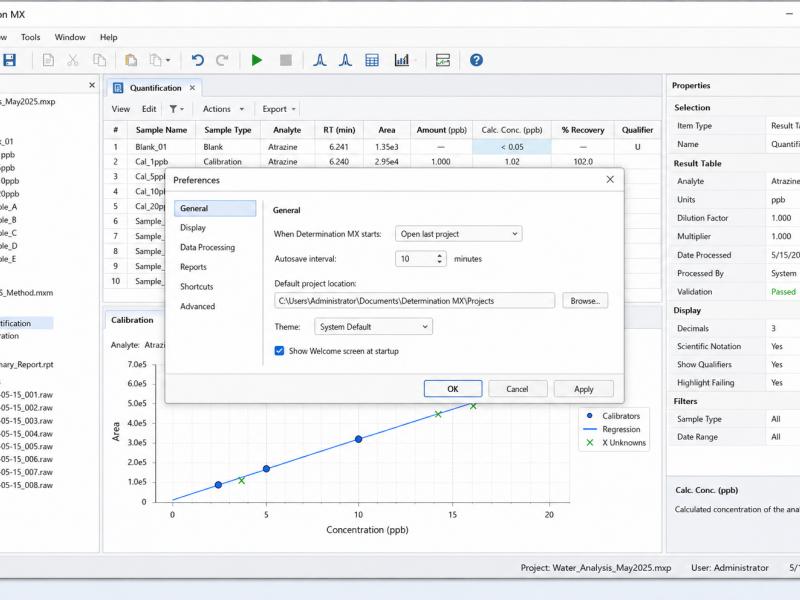Click the default project location field
Image resolution: width=800 pixels, height=600 pixels.
414,301
